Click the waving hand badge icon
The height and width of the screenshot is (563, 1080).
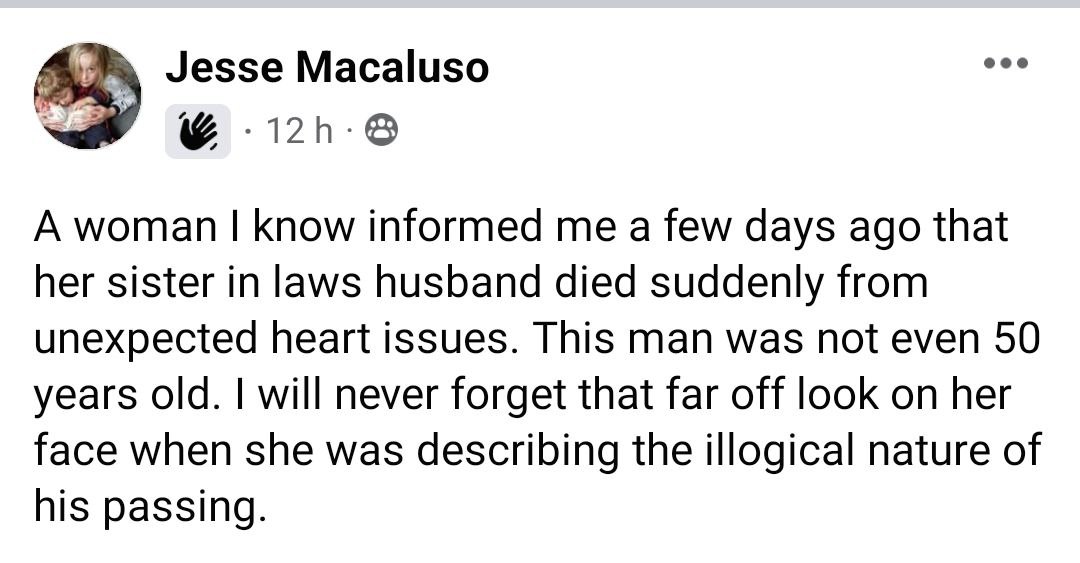[197, 131]
